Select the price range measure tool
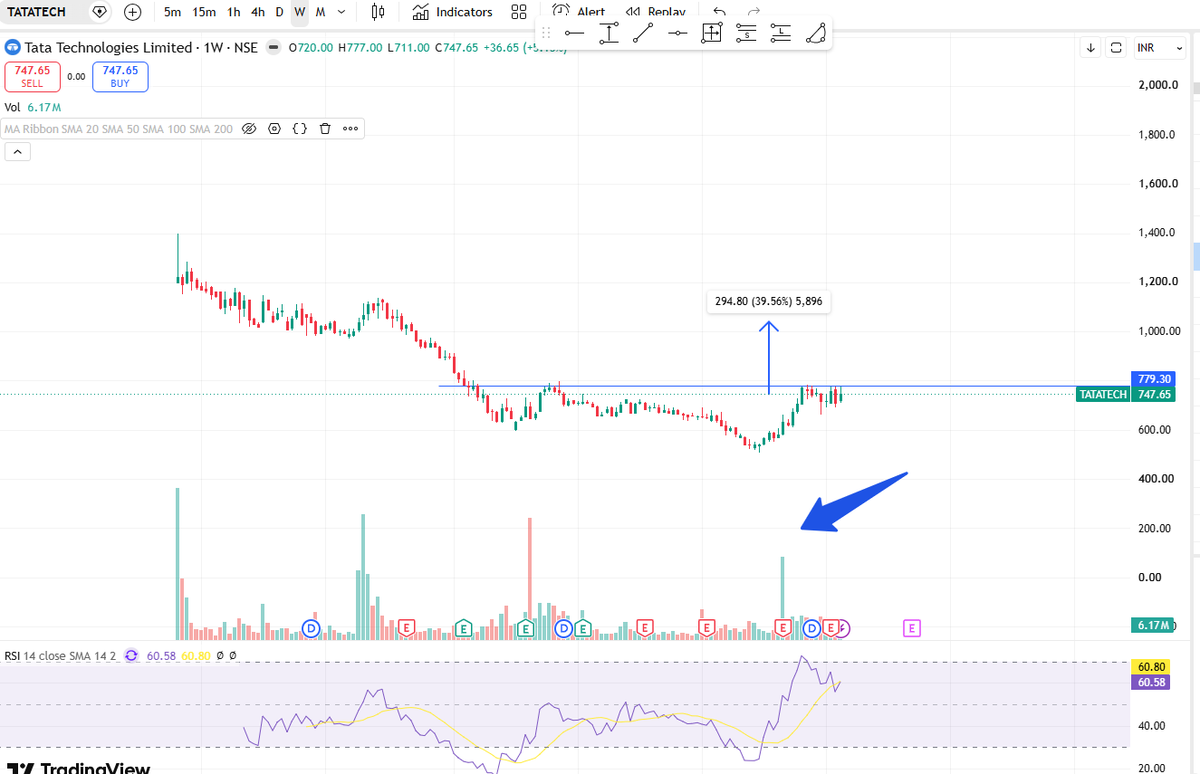Viewport: 1200px width, 774px height. [x=608, y=33]
